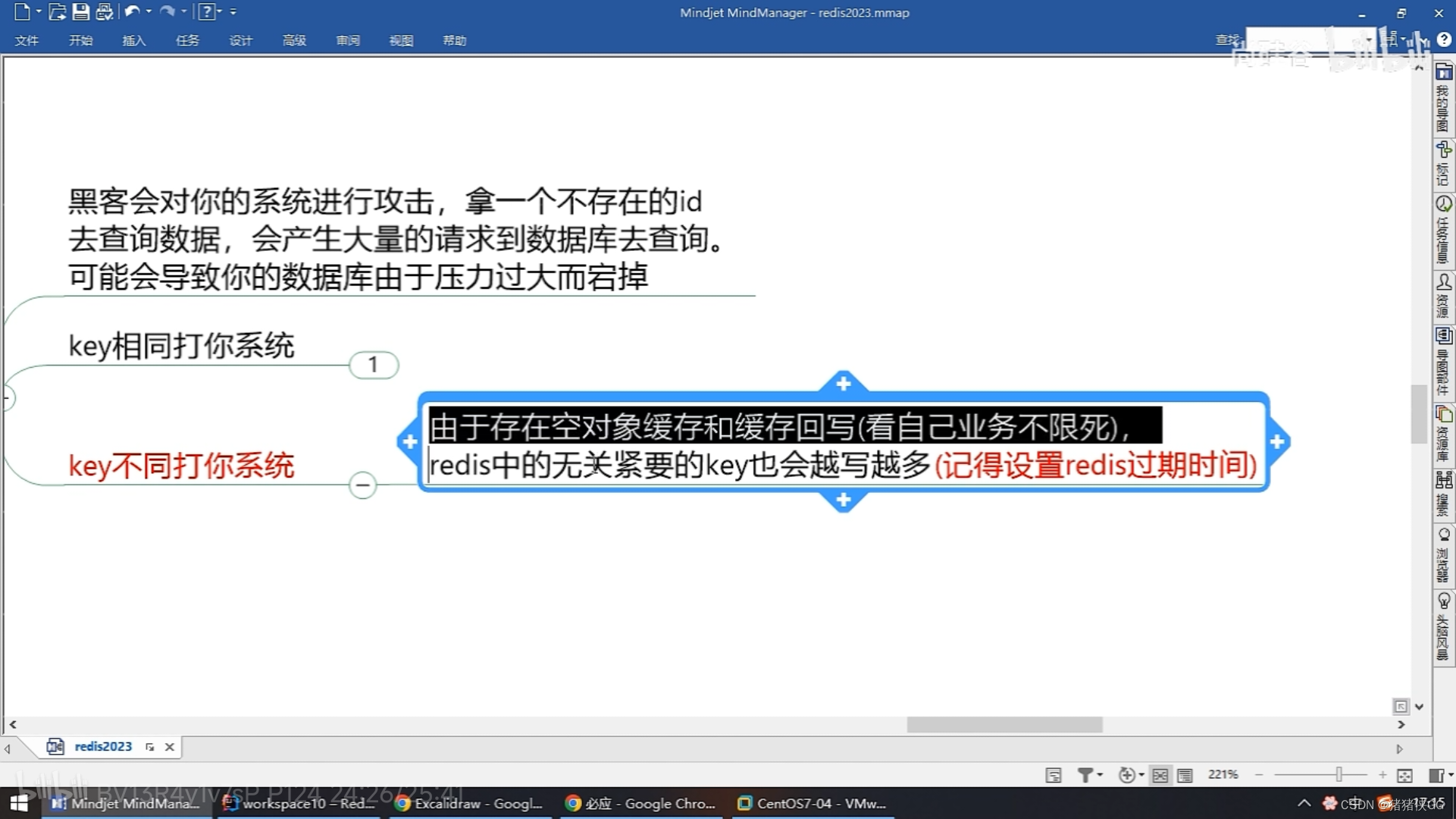Collapse the key不同打你系统 branch with minus button
This screenshot has height=819, width=1456.
point(363,485)
